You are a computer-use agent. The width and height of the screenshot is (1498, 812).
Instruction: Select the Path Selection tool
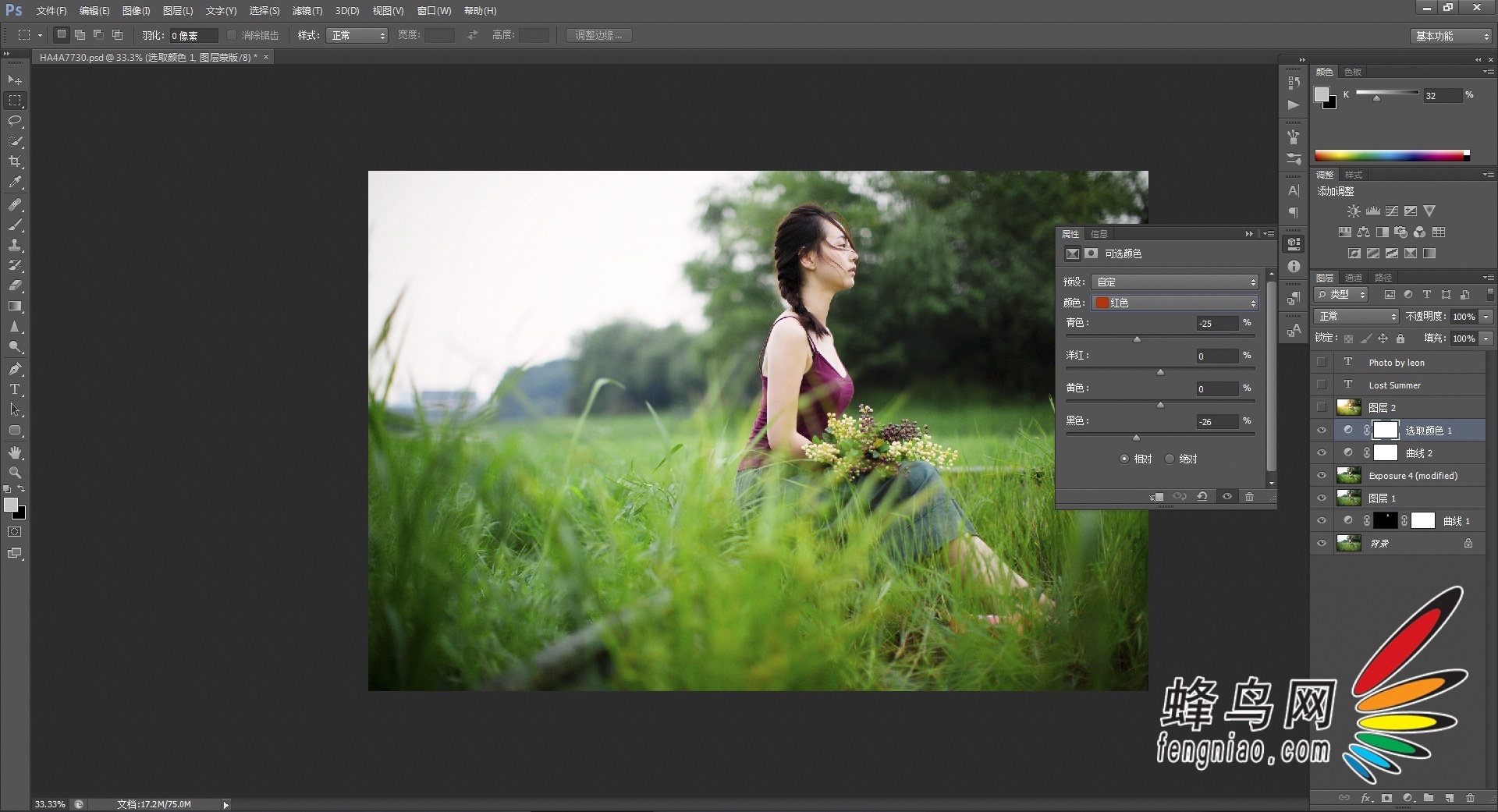[x=15, y=410]
